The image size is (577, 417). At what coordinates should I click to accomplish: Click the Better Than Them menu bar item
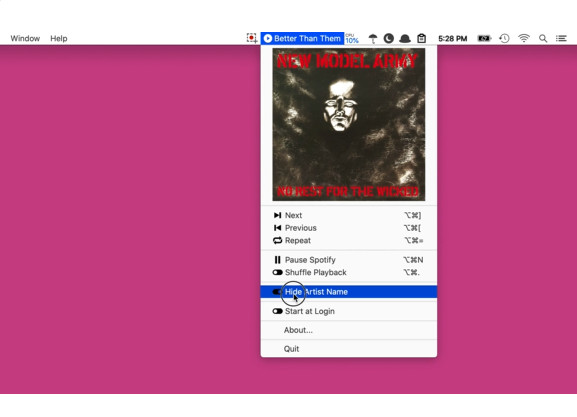[302, 38]
